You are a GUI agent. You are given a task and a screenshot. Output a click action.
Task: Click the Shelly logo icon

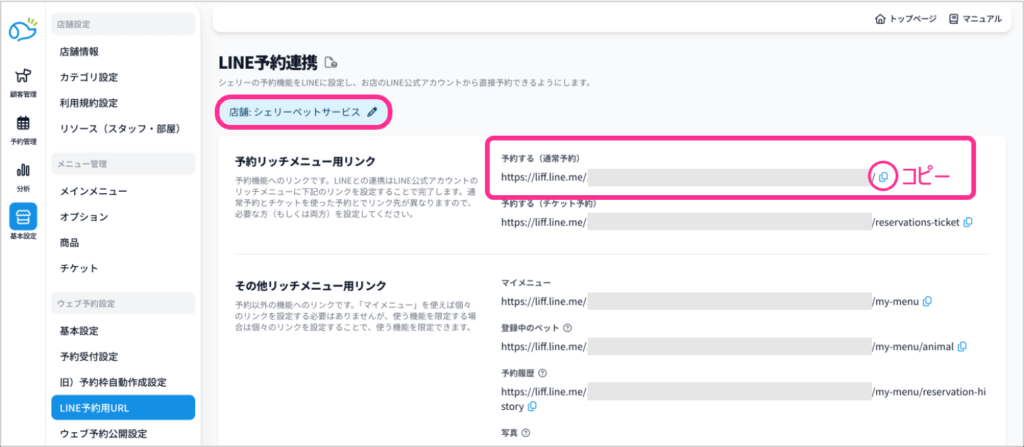22,31
